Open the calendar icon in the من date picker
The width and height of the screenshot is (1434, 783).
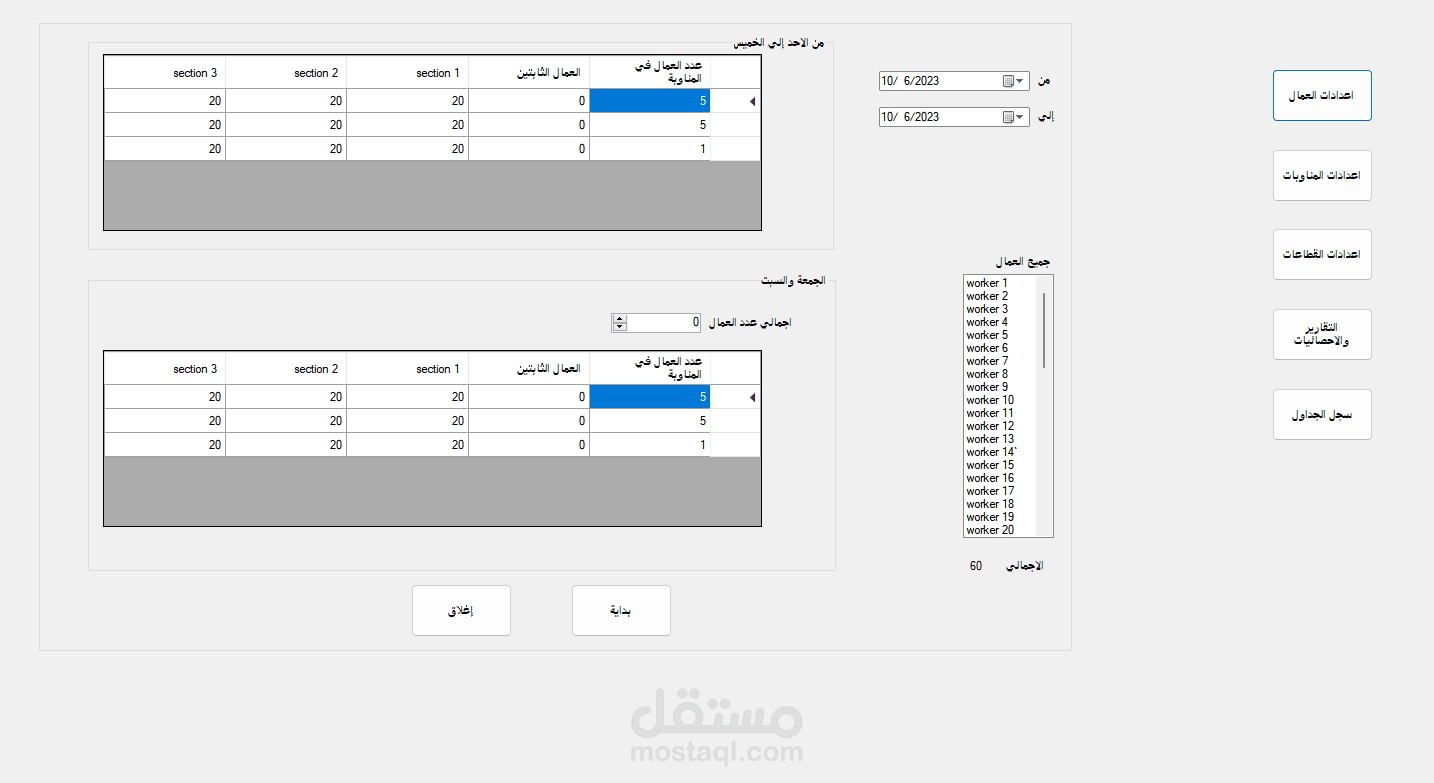click(x=1009, y=81)
